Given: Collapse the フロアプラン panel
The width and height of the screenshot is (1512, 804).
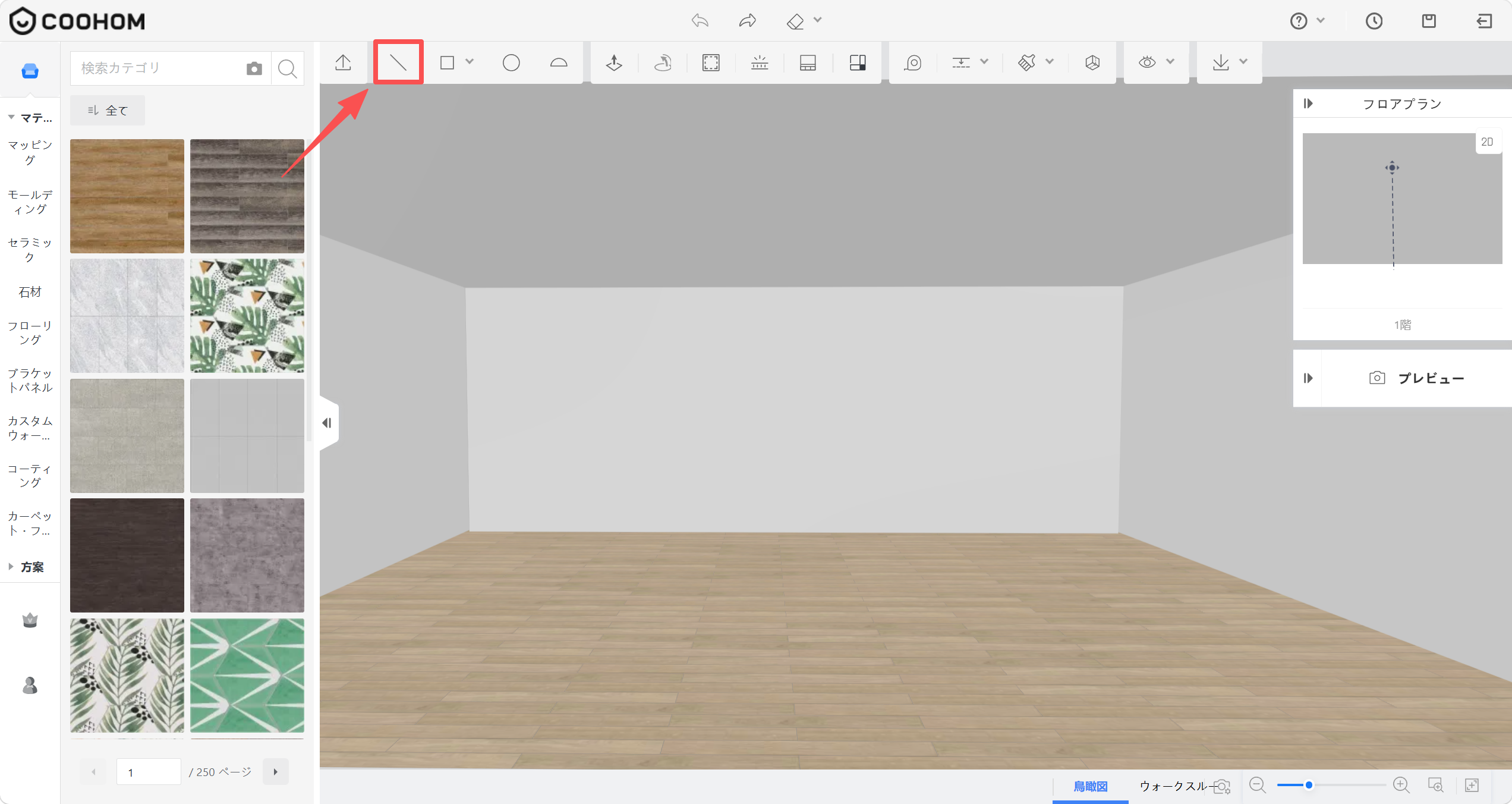Looking at the screenshot, I should pos(1308,103).
